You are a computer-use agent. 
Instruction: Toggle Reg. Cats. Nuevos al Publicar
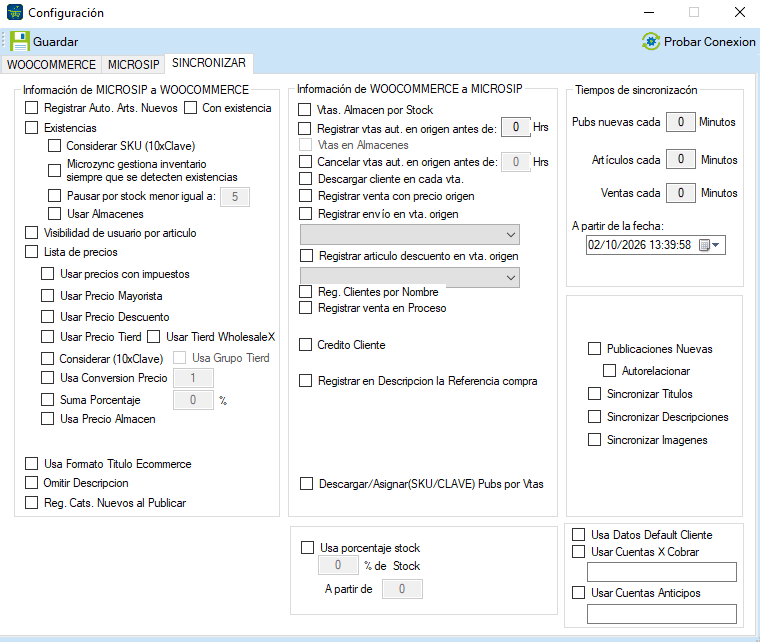pyautogui.click(x=32, y=502)
